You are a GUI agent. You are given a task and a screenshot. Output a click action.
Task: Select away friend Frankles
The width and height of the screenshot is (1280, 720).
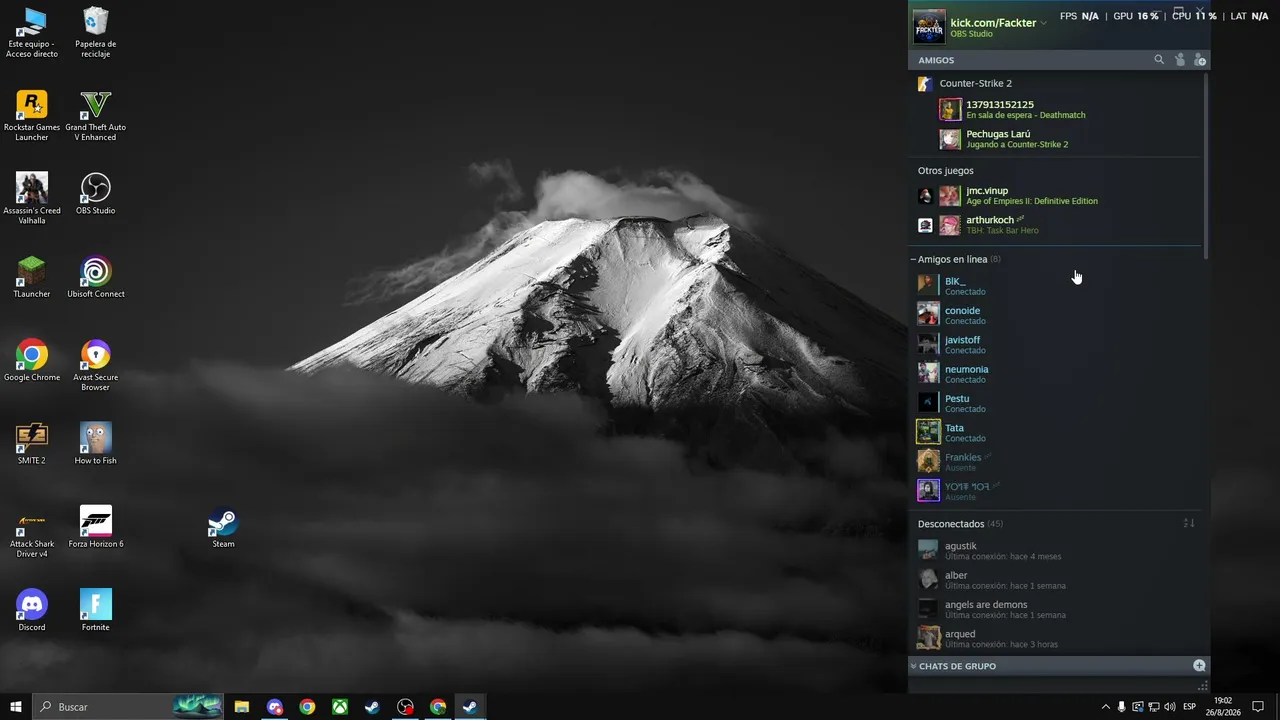(x=1057, y=462)
